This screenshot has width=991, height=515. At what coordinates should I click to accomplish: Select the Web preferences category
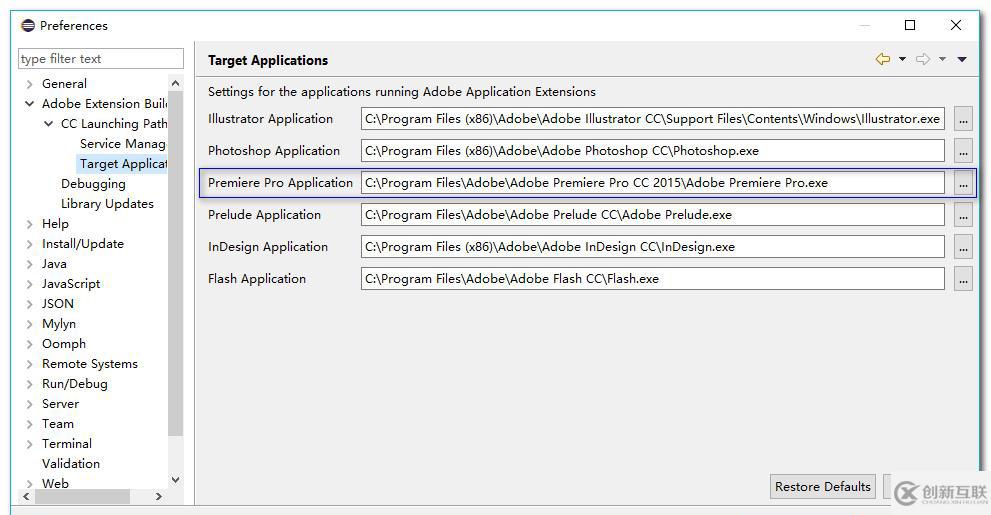56,483
